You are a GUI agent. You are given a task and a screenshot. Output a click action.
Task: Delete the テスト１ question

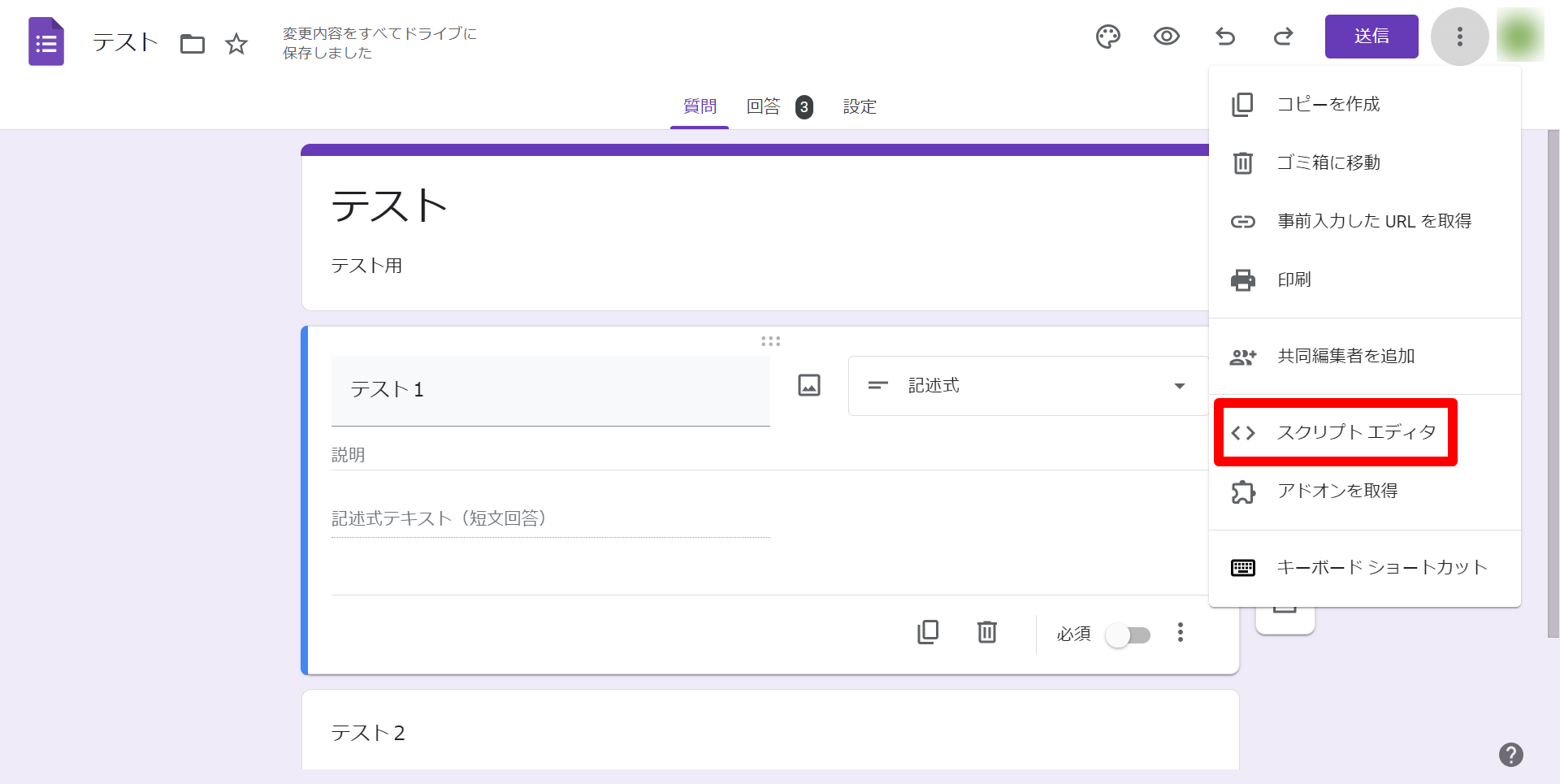pos(986,633)
